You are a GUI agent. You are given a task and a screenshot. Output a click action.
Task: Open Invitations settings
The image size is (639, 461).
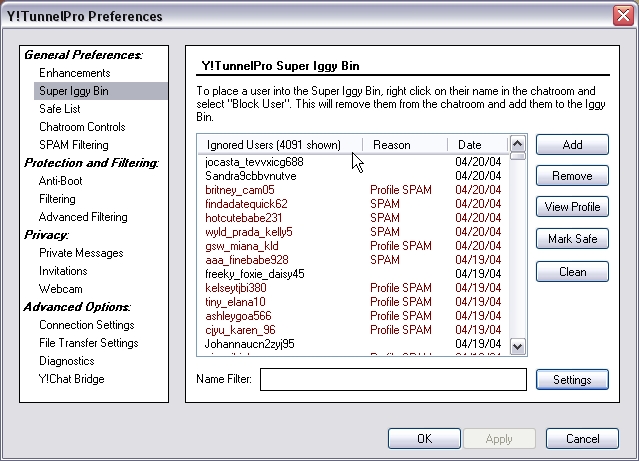(x=63, y=271)
